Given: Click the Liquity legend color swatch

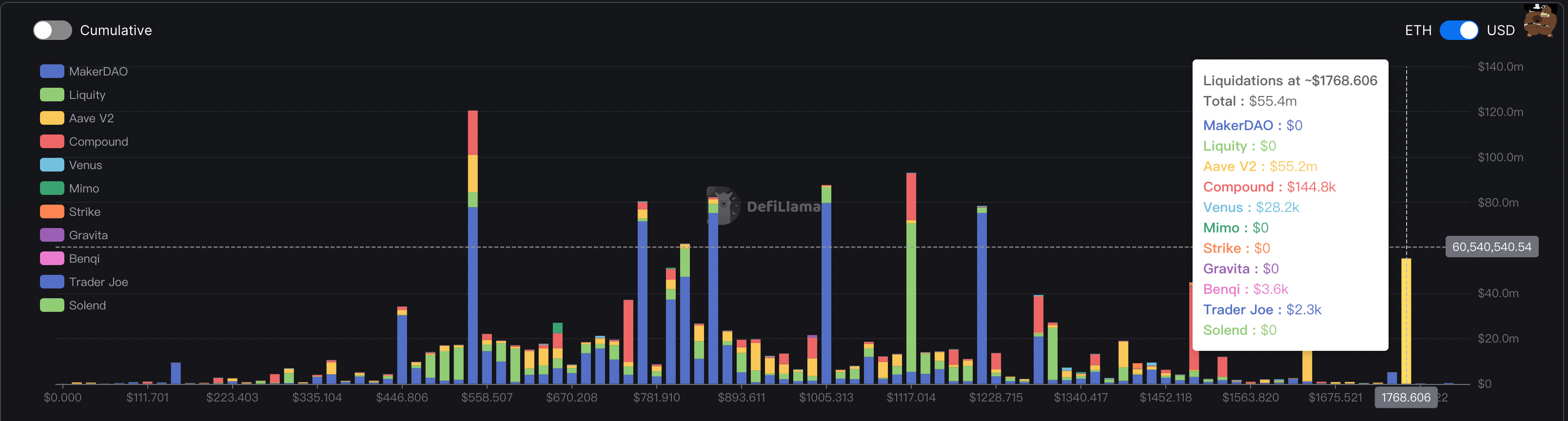Looking at the screenshot, I should coord(52,95).
